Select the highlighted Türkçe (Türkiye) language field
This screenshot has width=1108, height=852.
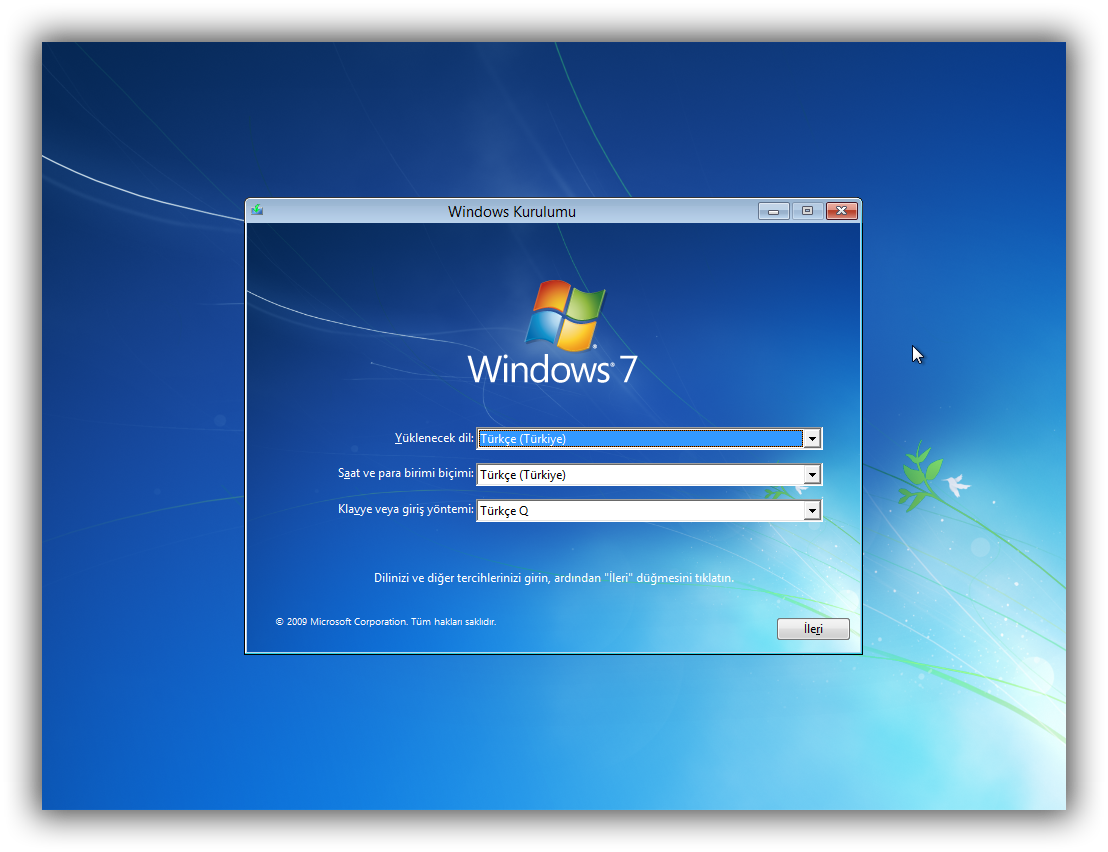click(x=640, y=439)
